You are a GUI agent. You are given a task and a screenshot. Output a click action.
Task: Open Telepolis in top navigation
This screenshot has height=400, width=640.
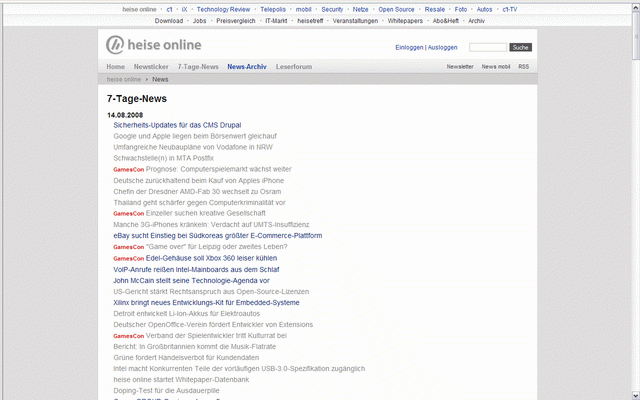click(x=273, y=9)
